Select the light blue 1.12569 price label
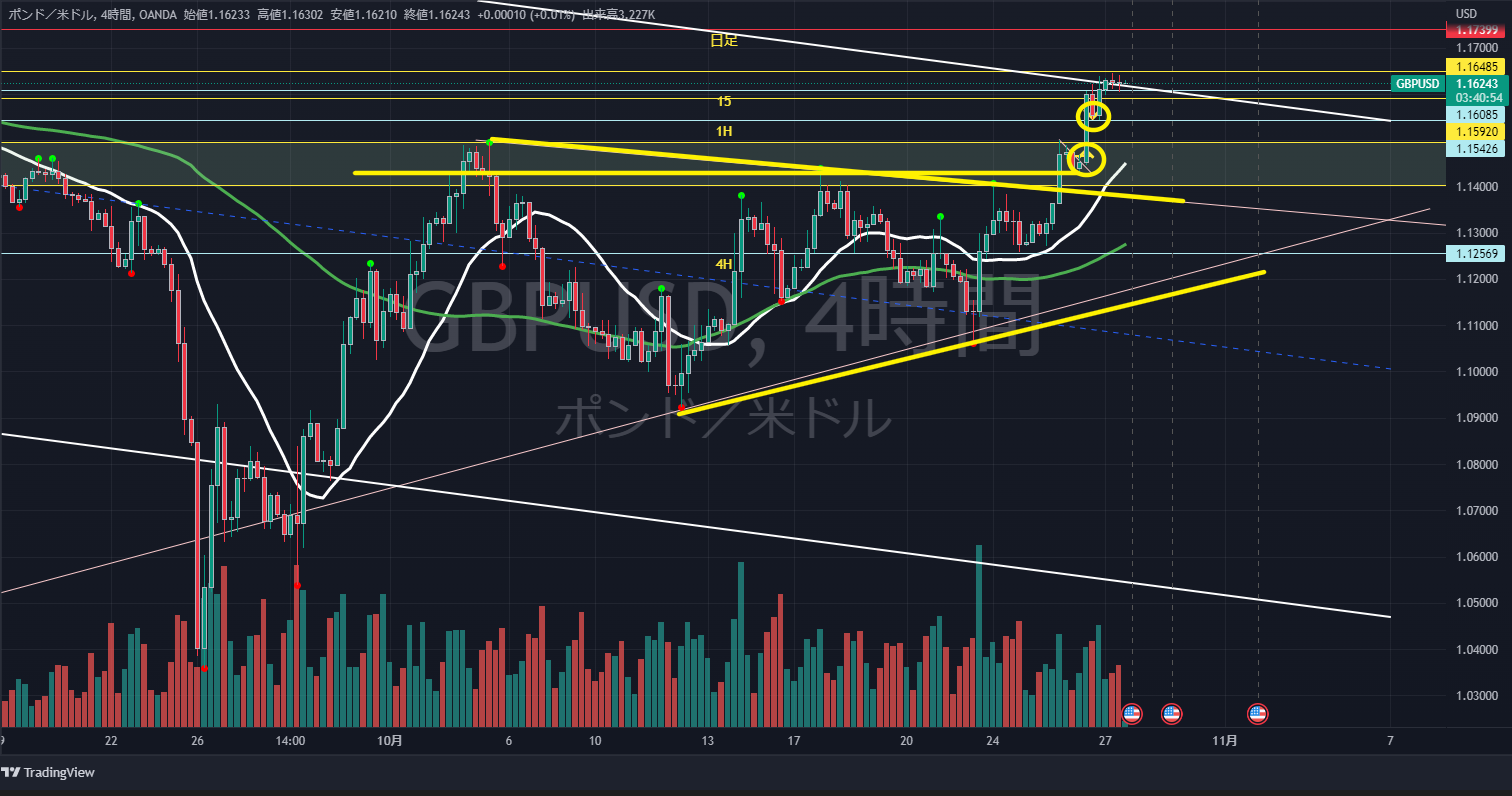The height and width of the screenshot is (796, 1512). coord(1475,253)
